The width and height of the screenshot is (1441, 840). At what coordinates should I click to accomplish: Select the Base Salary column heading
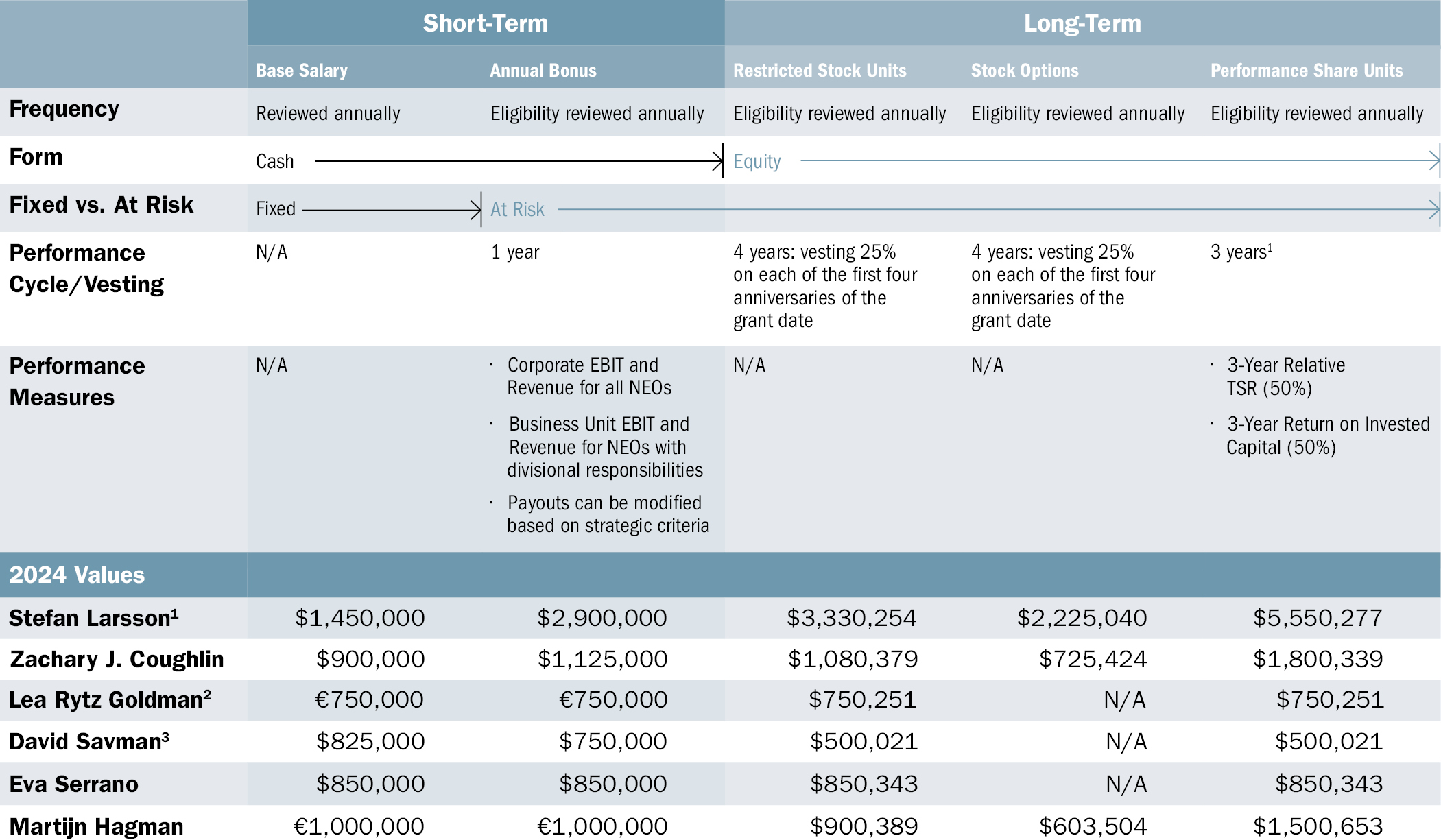[302, 71]
